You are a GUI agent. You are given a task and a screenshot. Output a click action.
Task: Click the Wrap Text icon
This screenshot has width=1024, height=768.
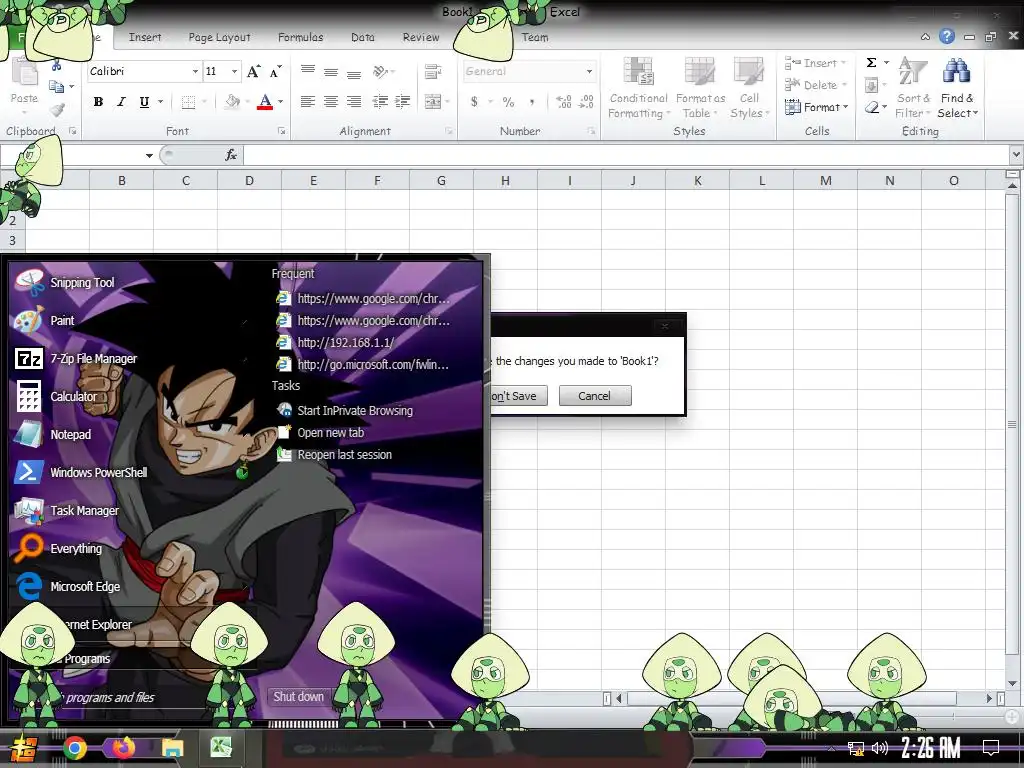432,71
